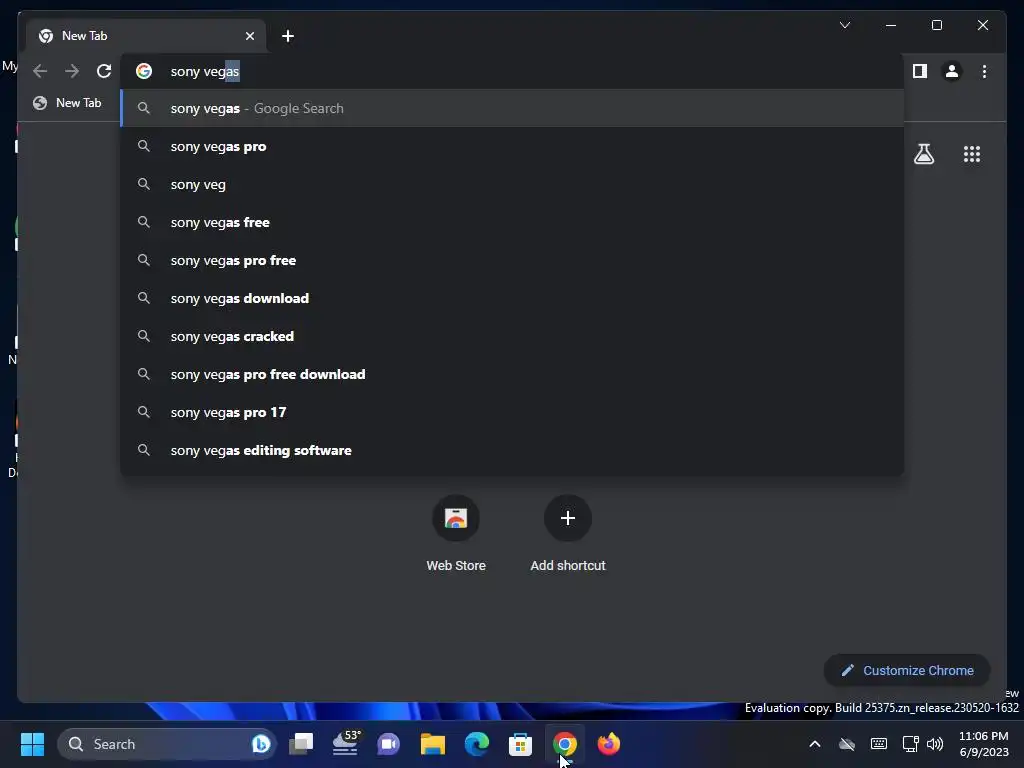Click the forward navigation arrow

(72, 71)
